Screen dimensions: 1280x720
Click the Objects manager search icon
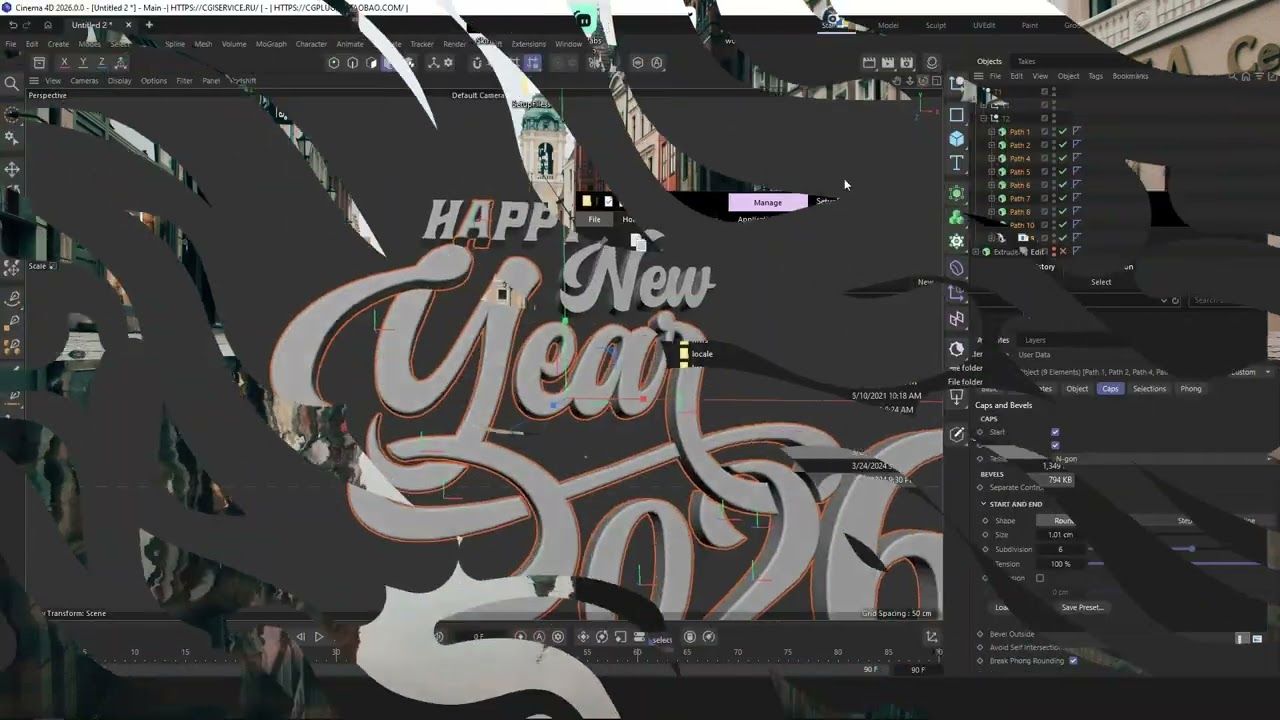point(1234,76)
